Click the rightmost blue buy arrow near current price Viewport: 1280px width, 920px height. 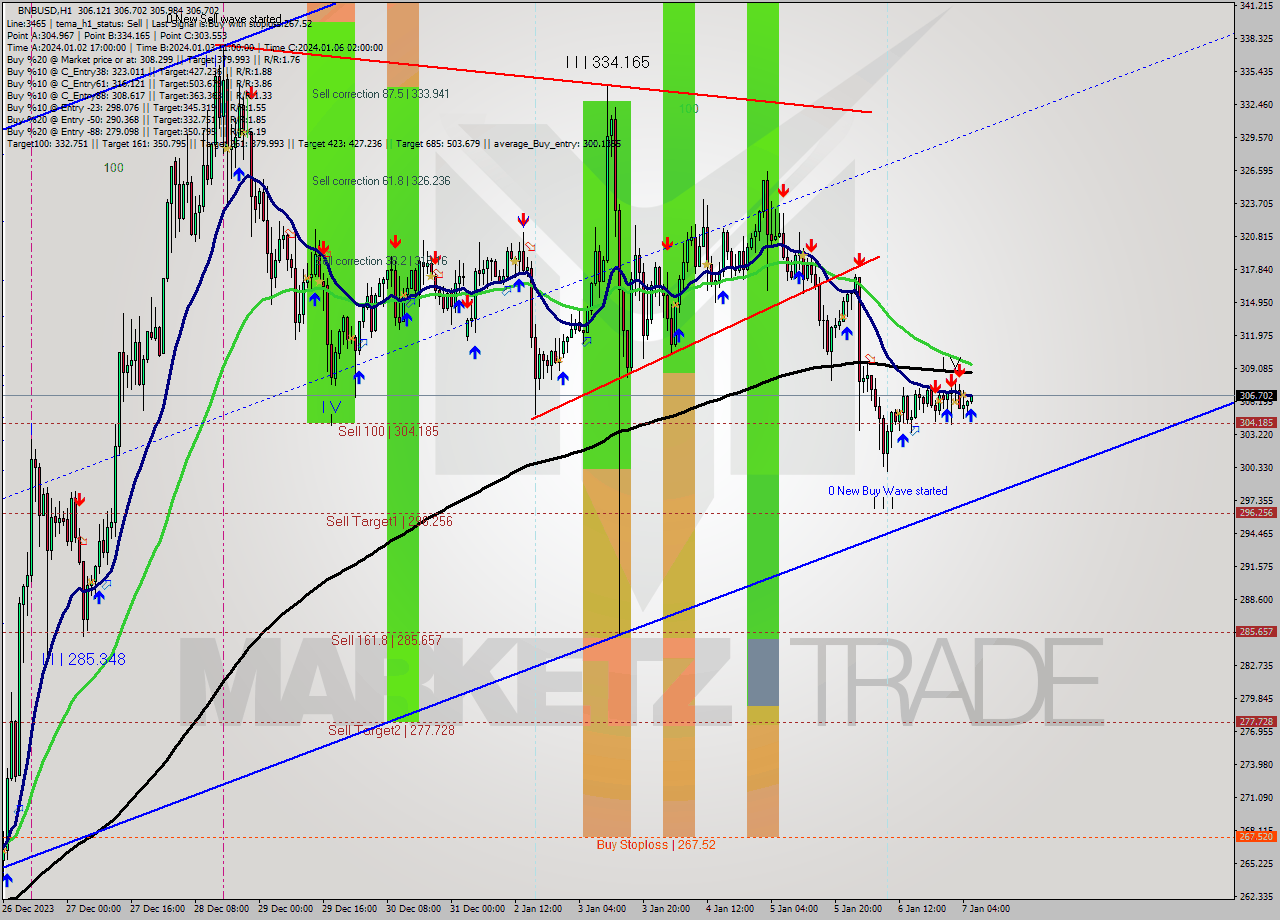[971, 415]
